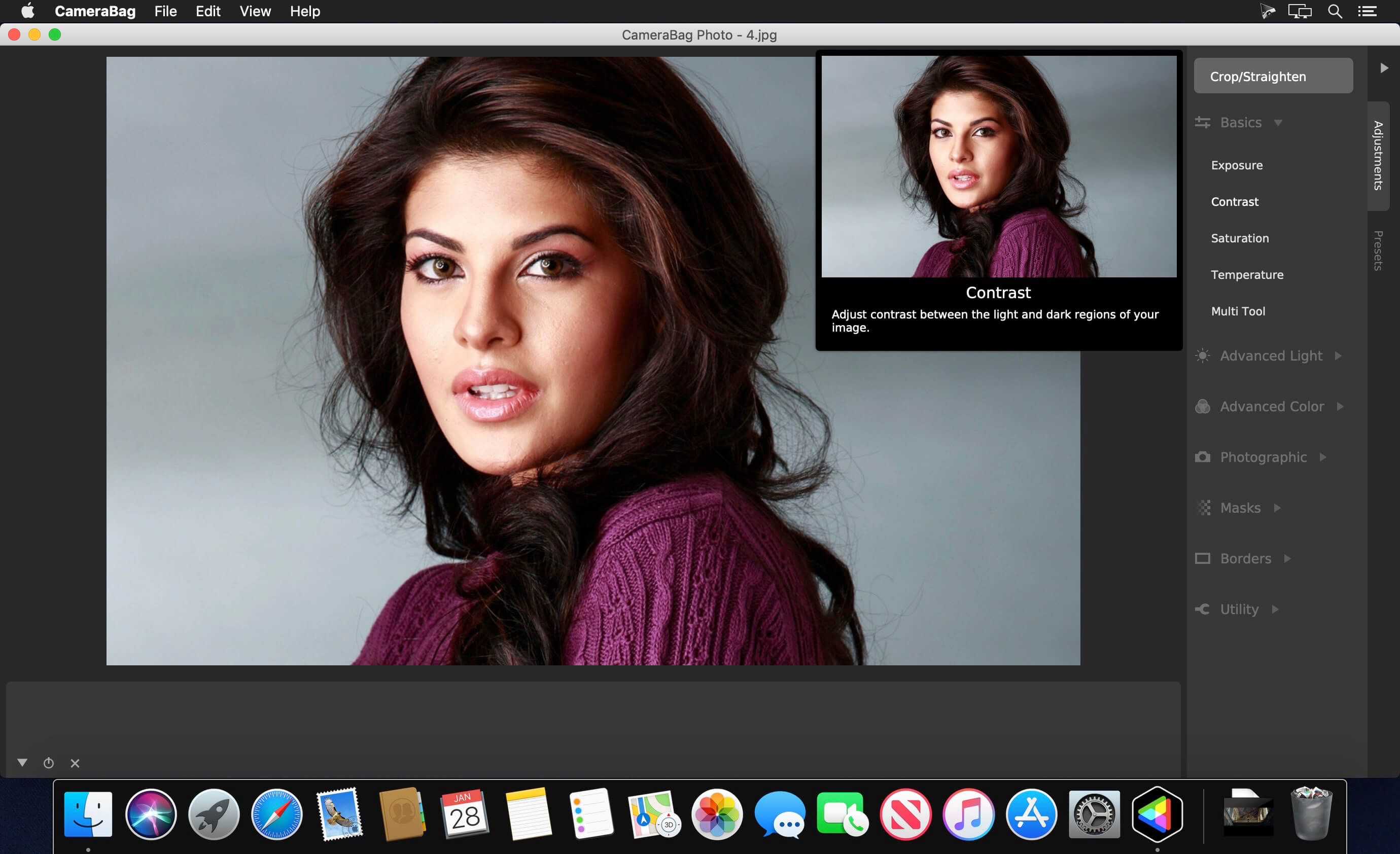
Task: Click the Utility icon
Action: click(x=1202, y=609)
